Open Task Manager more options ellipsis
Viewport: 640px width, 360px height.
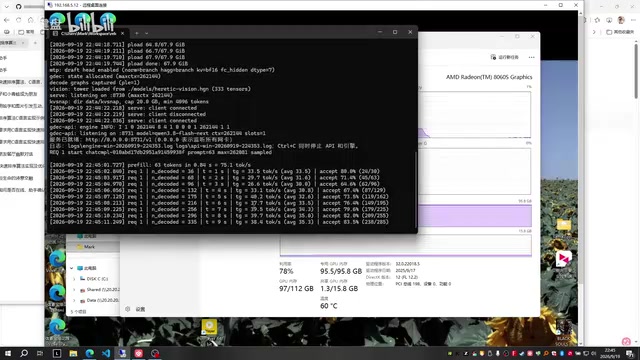click(x=531, y=57)
